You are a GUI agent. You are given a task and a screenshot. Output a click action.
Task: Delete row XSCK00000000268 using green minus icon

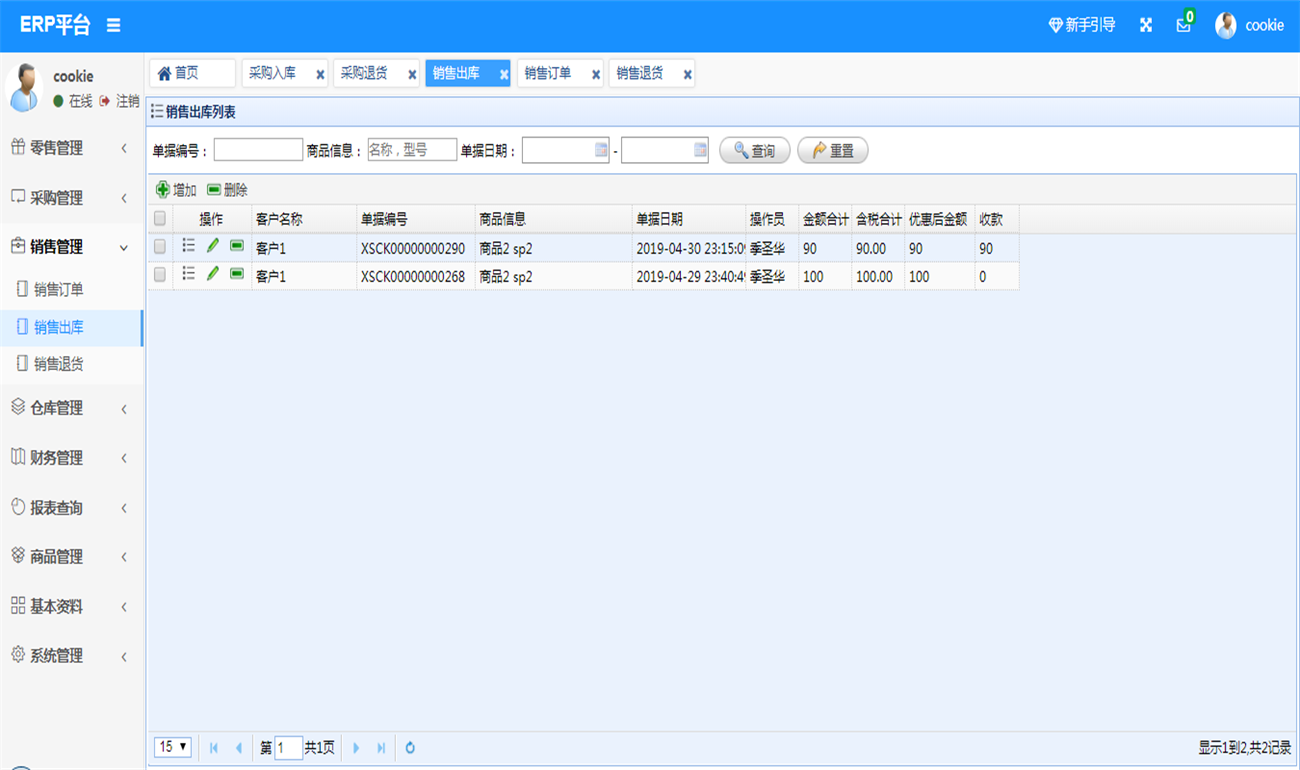tap(237, 274)
